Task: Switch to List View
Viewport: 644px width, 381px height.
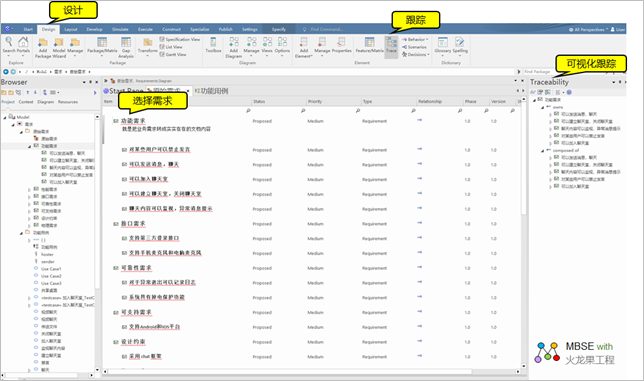Action: (171, 47)
